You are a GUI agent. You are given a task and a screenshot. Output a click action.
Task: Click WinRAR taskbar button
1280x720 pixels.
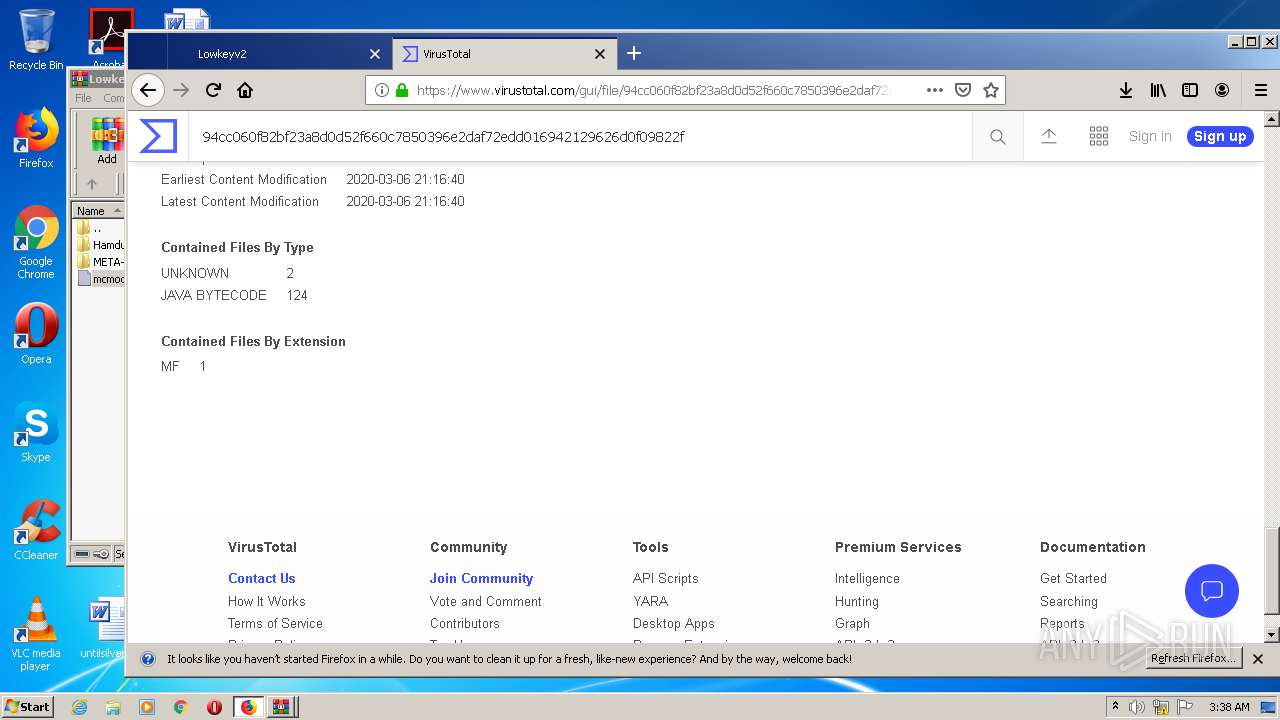point(281,707)
